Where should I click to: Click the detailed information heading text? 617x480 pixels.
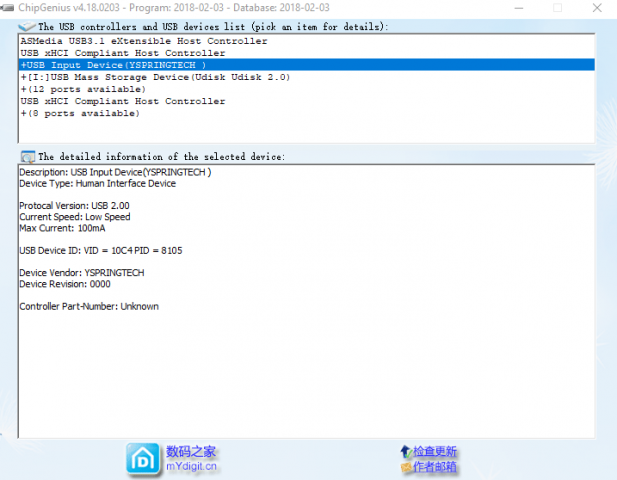coord(161,157)
